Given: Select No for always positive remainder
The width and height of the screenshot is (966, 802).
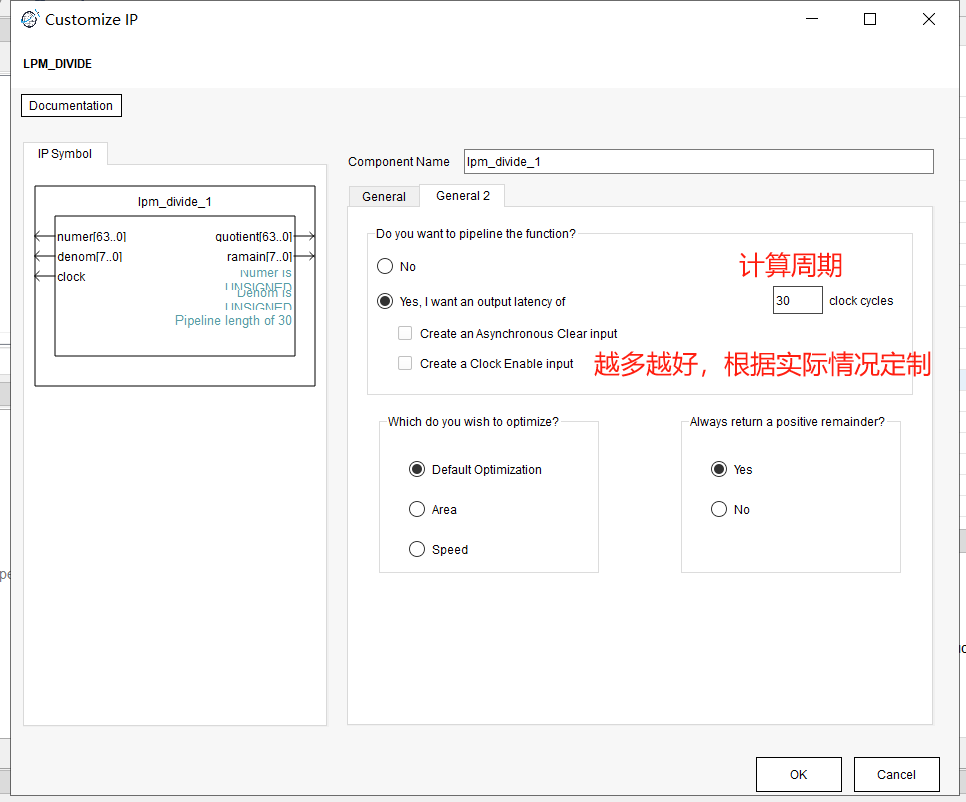Looking at the screenshot, I should 719,510.
